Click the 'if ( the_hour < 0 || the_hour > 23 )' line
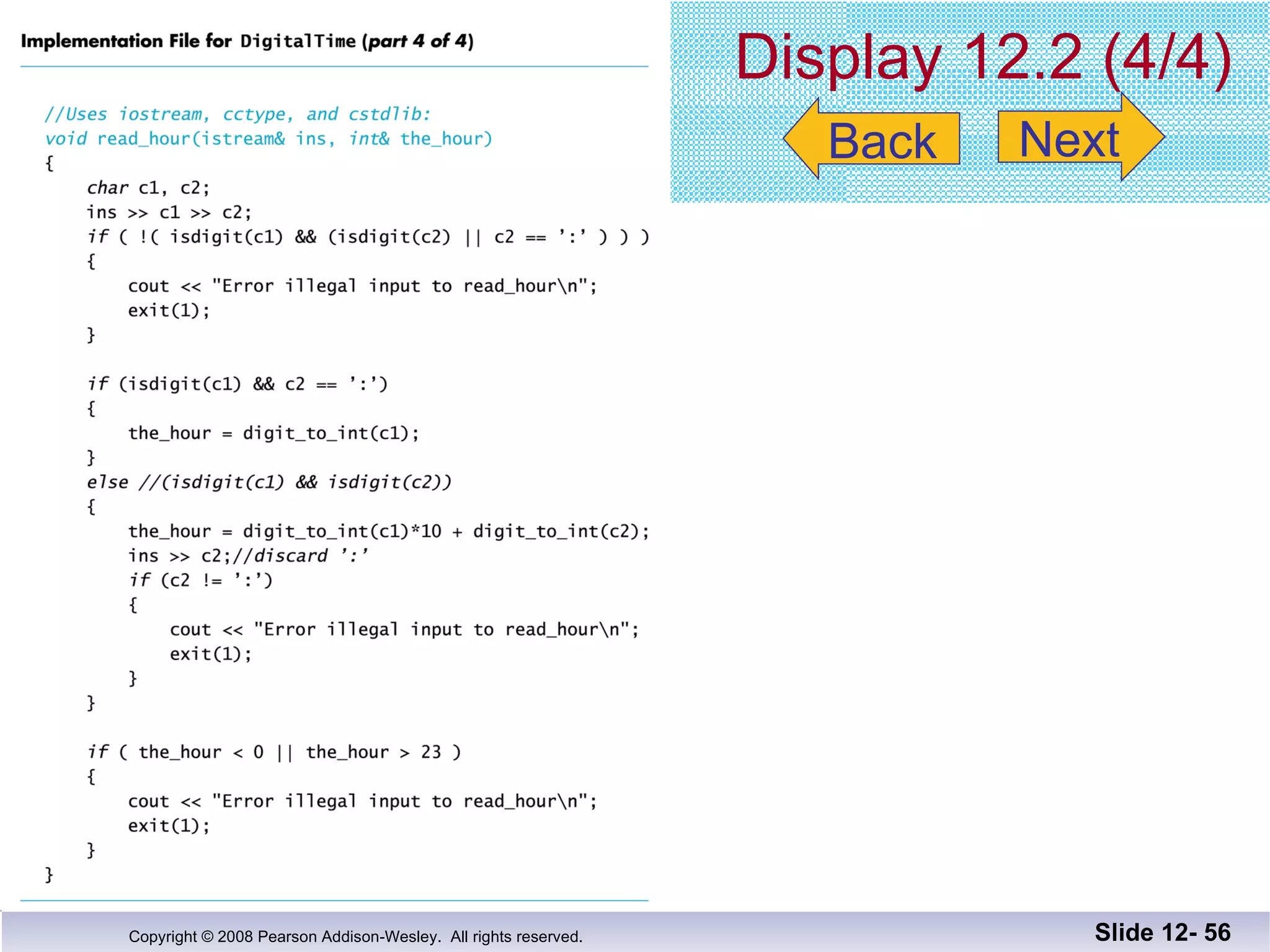Image resolution: width=1270 pixels, height=952 pixels. (273, 752)
